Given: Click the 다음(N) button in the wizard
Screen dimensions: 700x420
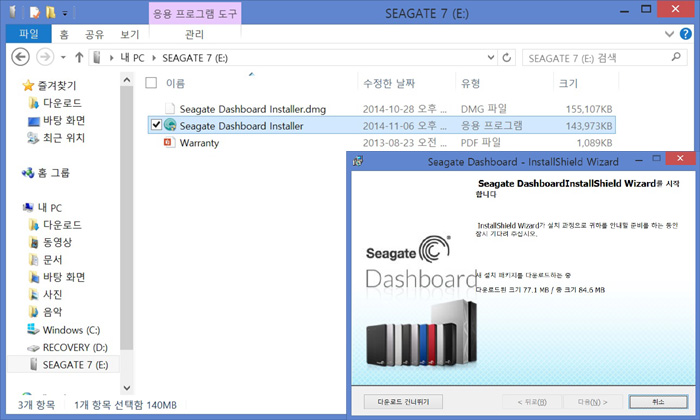Looking at the screenshot, I should click(592, 402).
